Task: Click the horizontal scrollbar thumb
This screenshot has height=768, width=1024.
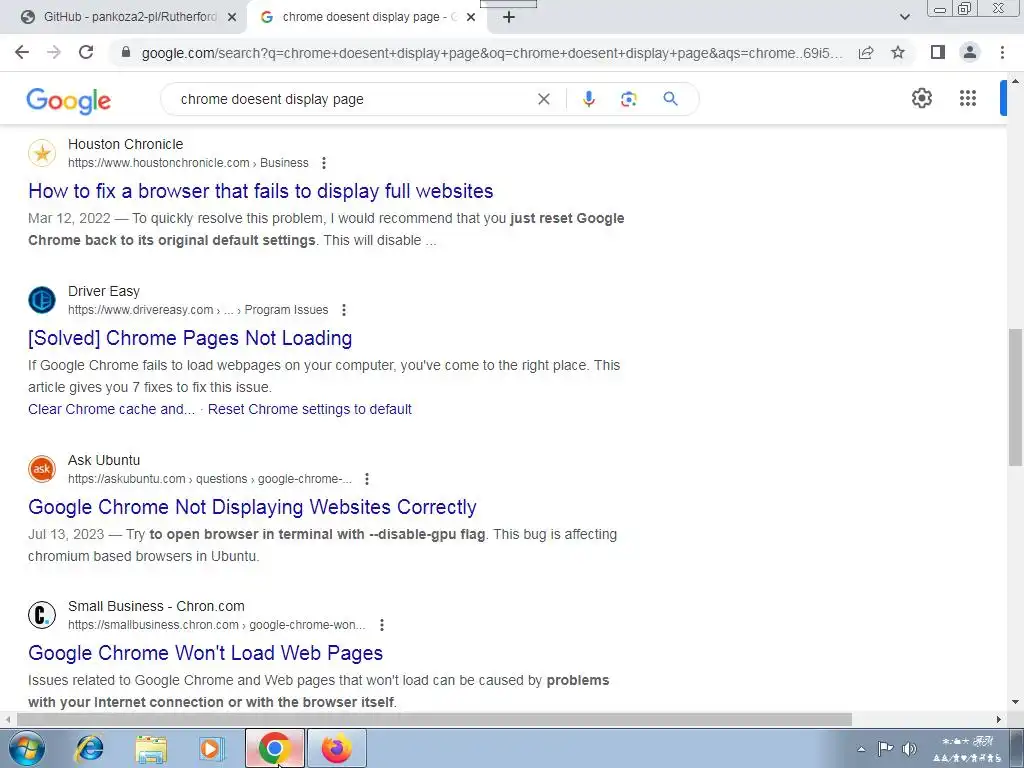Action: coord(434,719)
